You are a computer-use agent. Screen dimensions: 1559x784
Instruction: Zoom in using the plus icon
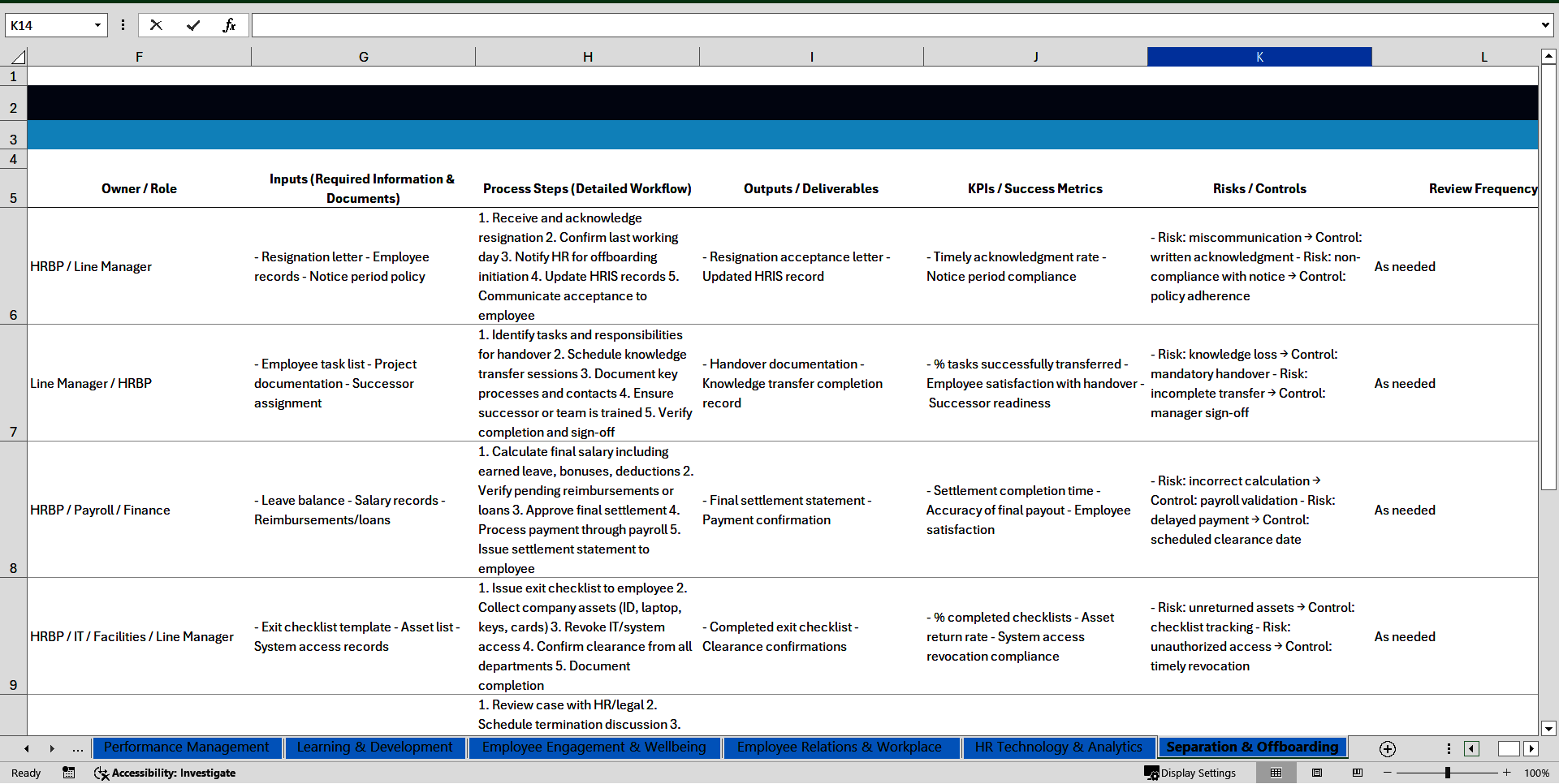[x=1507, y=773]
